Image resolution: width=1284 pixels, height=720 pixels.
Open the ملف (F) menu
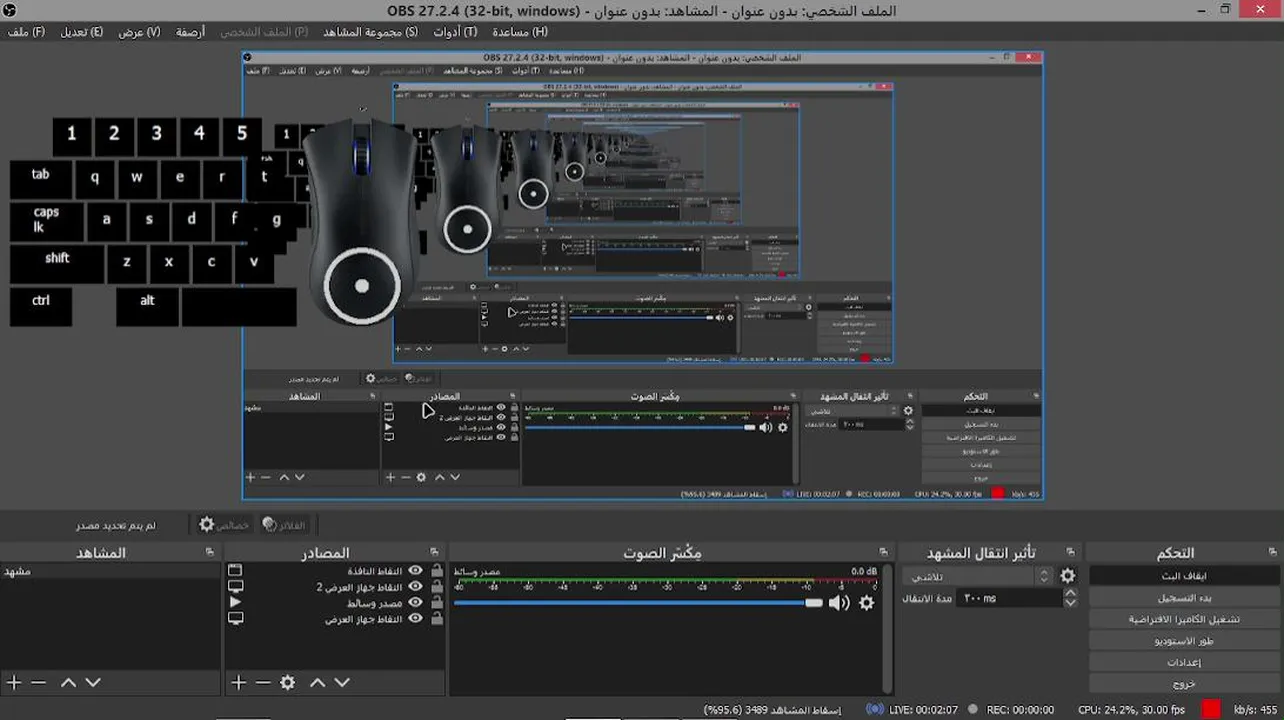click(x=26, y=32)
